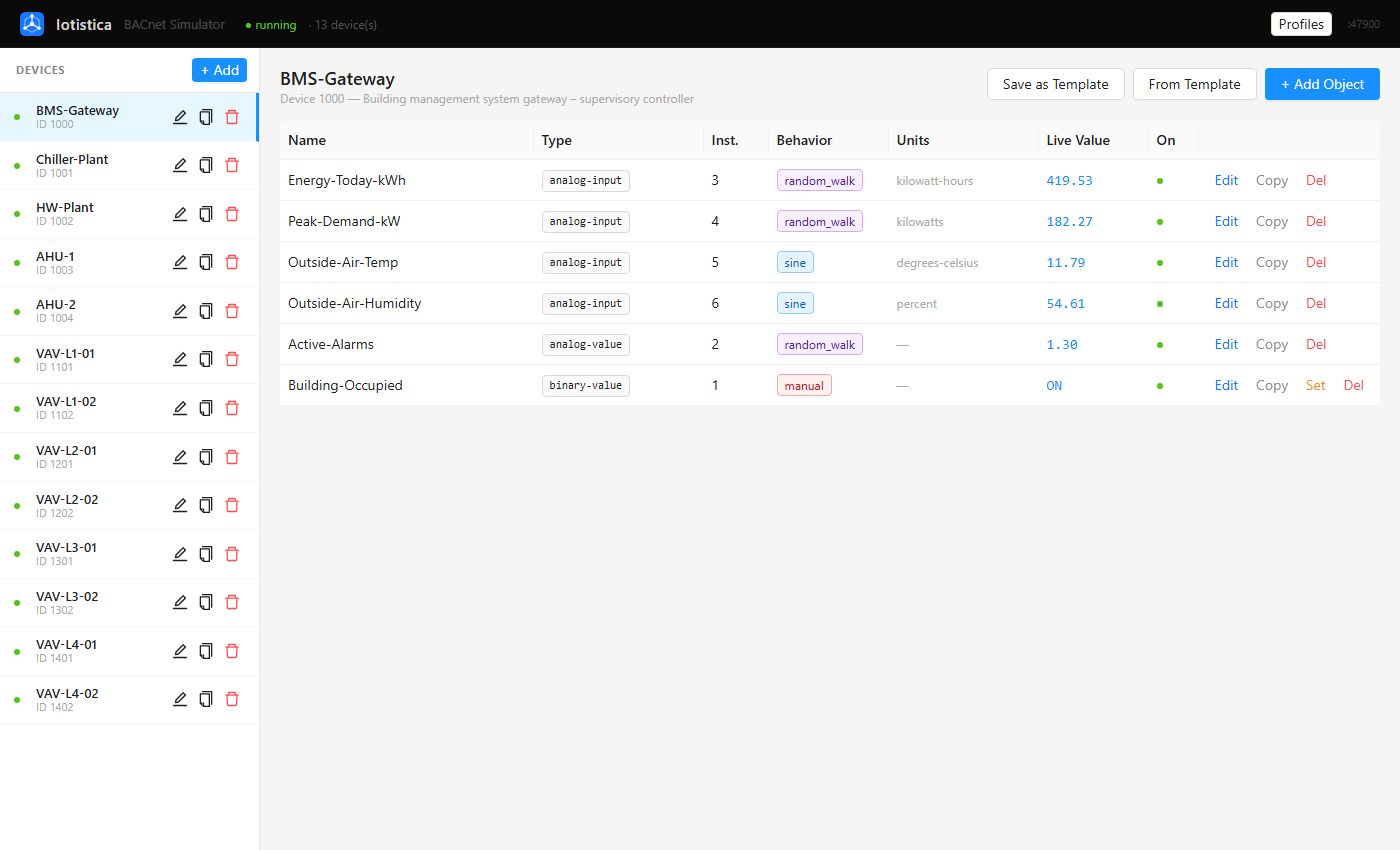Duplicate the BMS-Gateway device copy icon
1400x850 pixels.
pyautogui.click(x=206, y=117)
